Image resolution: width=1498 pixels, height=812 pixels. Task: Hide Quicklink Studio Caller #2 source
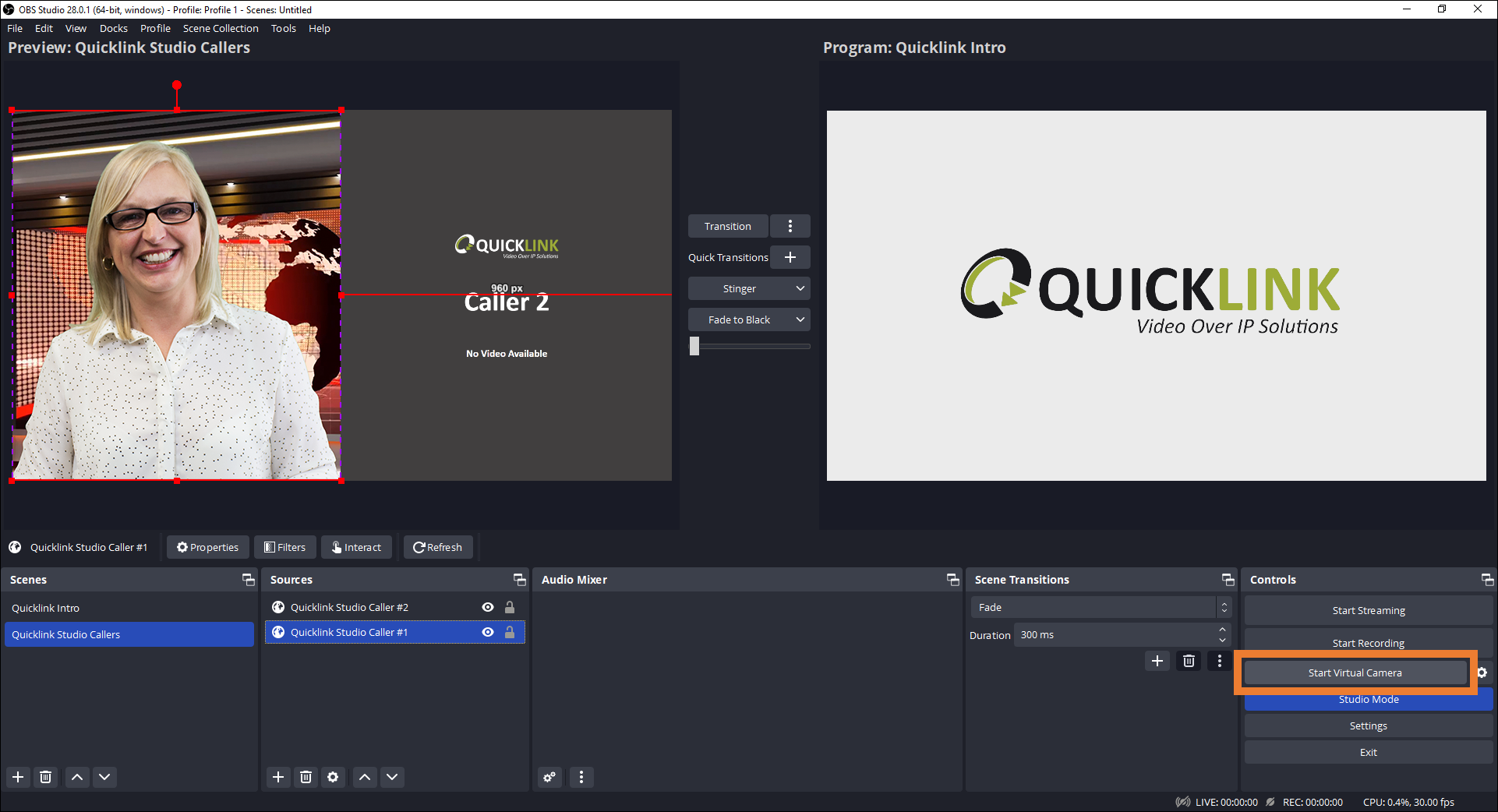click(488, 607)
